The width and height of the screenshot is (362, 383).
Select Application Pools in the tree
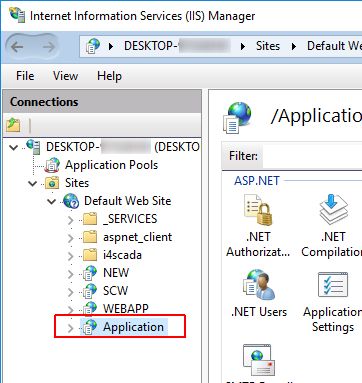click(x=111, y=165)
